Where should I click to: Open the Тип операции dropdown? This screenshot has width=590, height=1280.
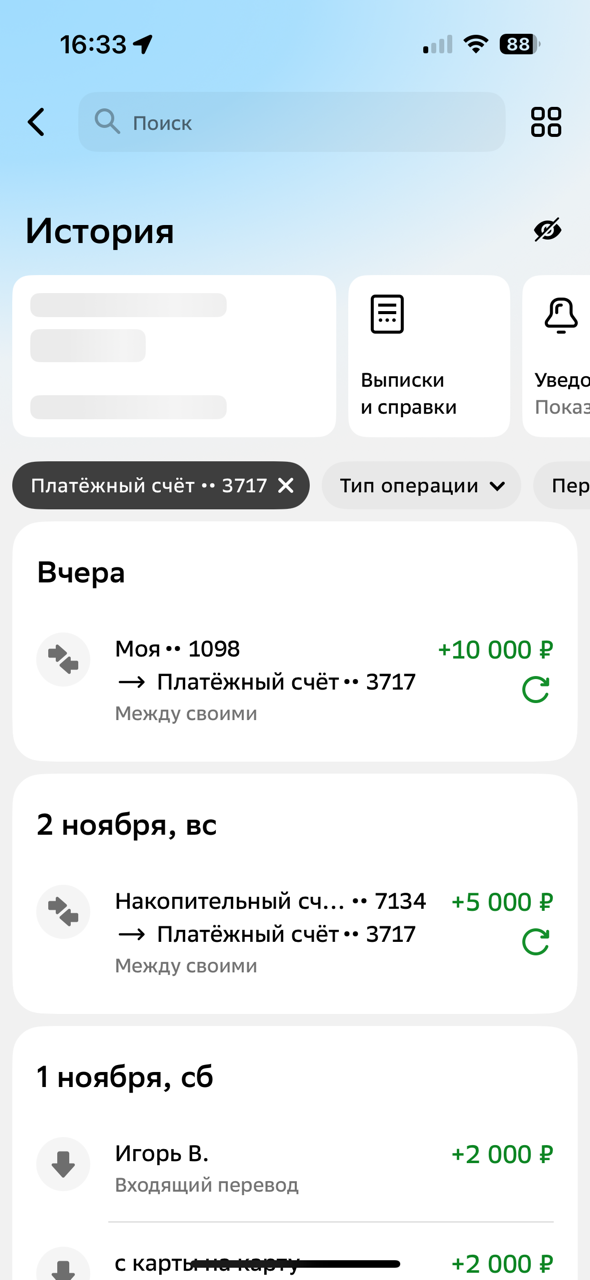[421, 485]
